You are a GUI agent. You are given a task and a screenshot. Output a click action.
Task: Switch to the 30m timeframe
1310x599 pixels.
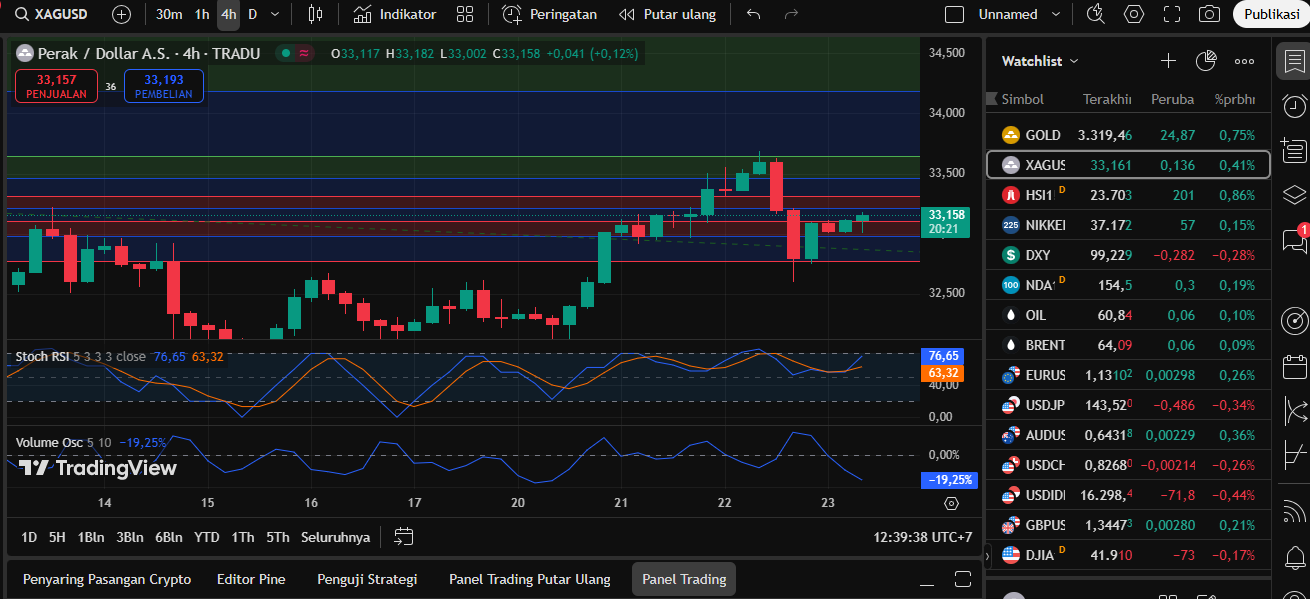[x=169, y=15]
